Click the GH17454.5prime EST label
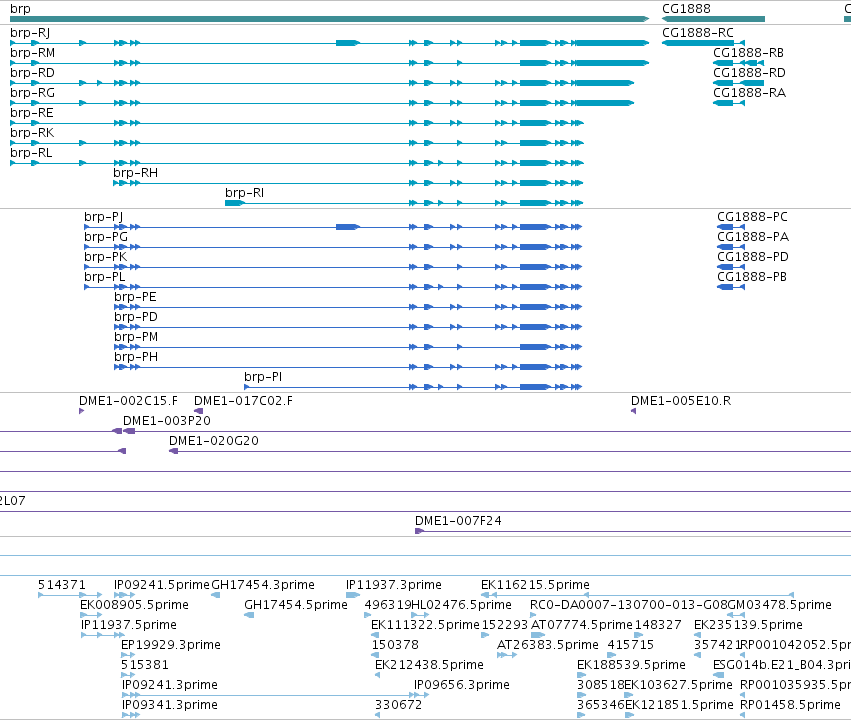This screenshot has height=720, width=851. point(296,605)
